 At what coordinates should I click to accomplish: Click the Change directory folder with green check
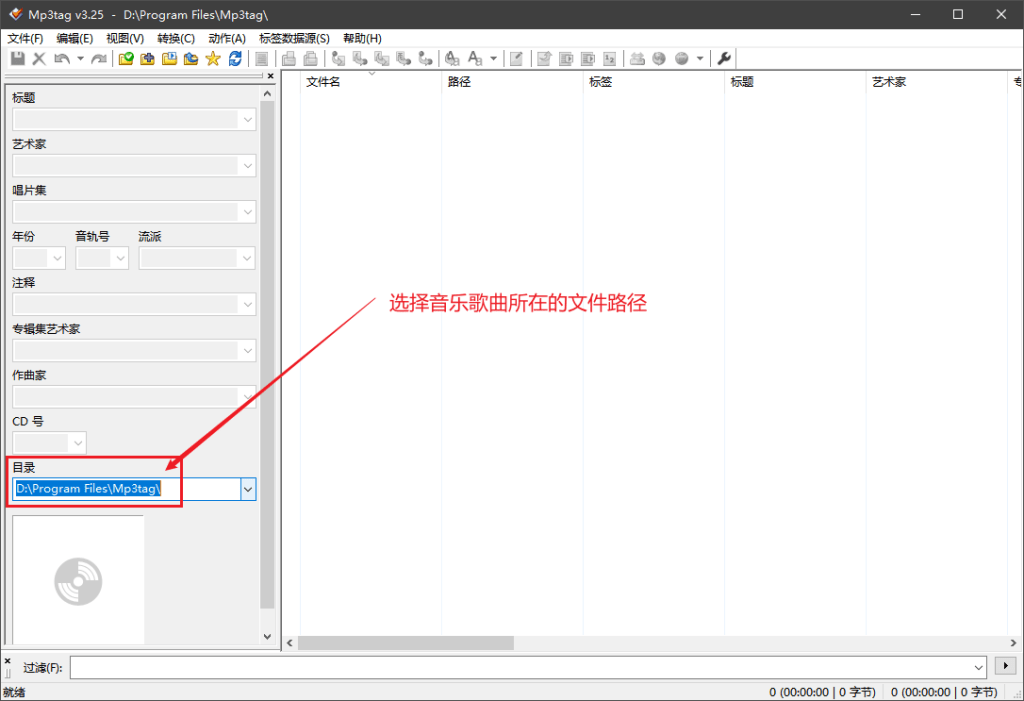point(126,59)
